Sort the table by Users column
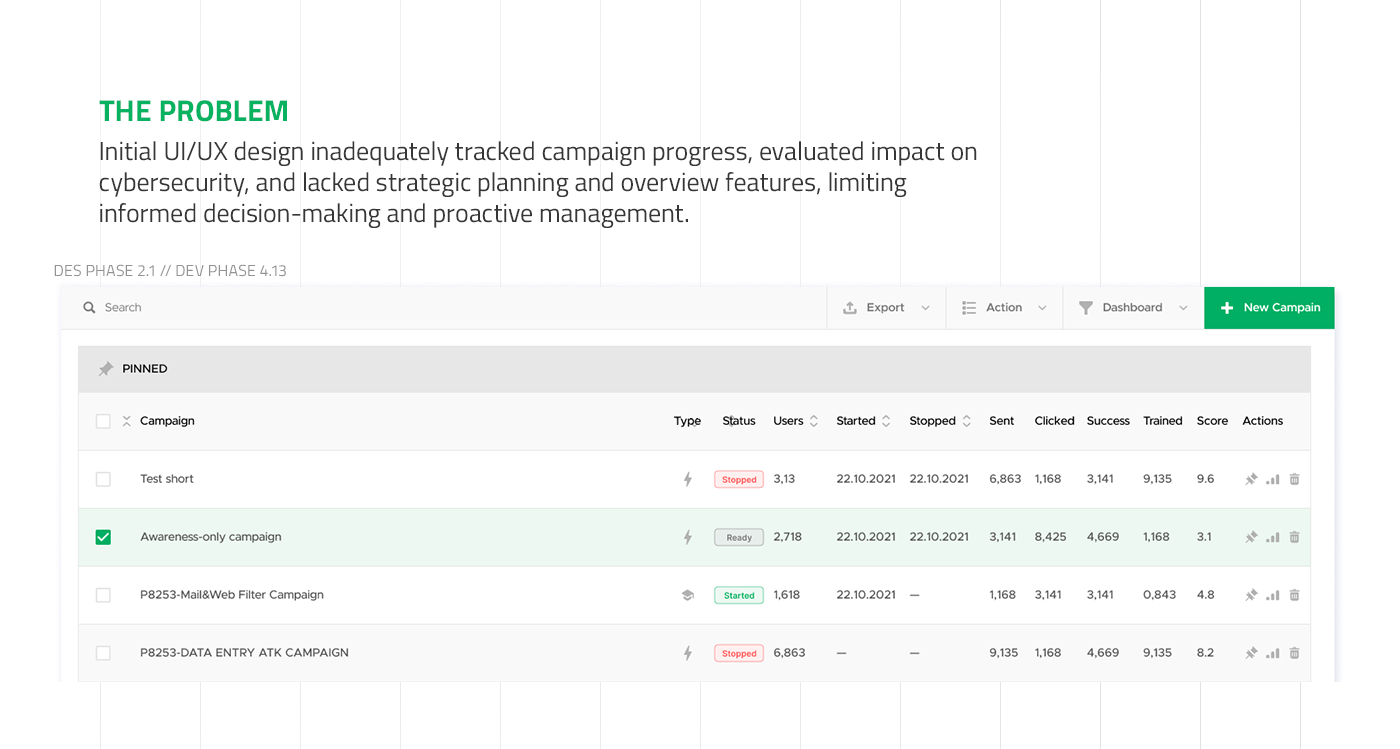The width and height of the screenshot is (1400, 749). pos(813,421)
